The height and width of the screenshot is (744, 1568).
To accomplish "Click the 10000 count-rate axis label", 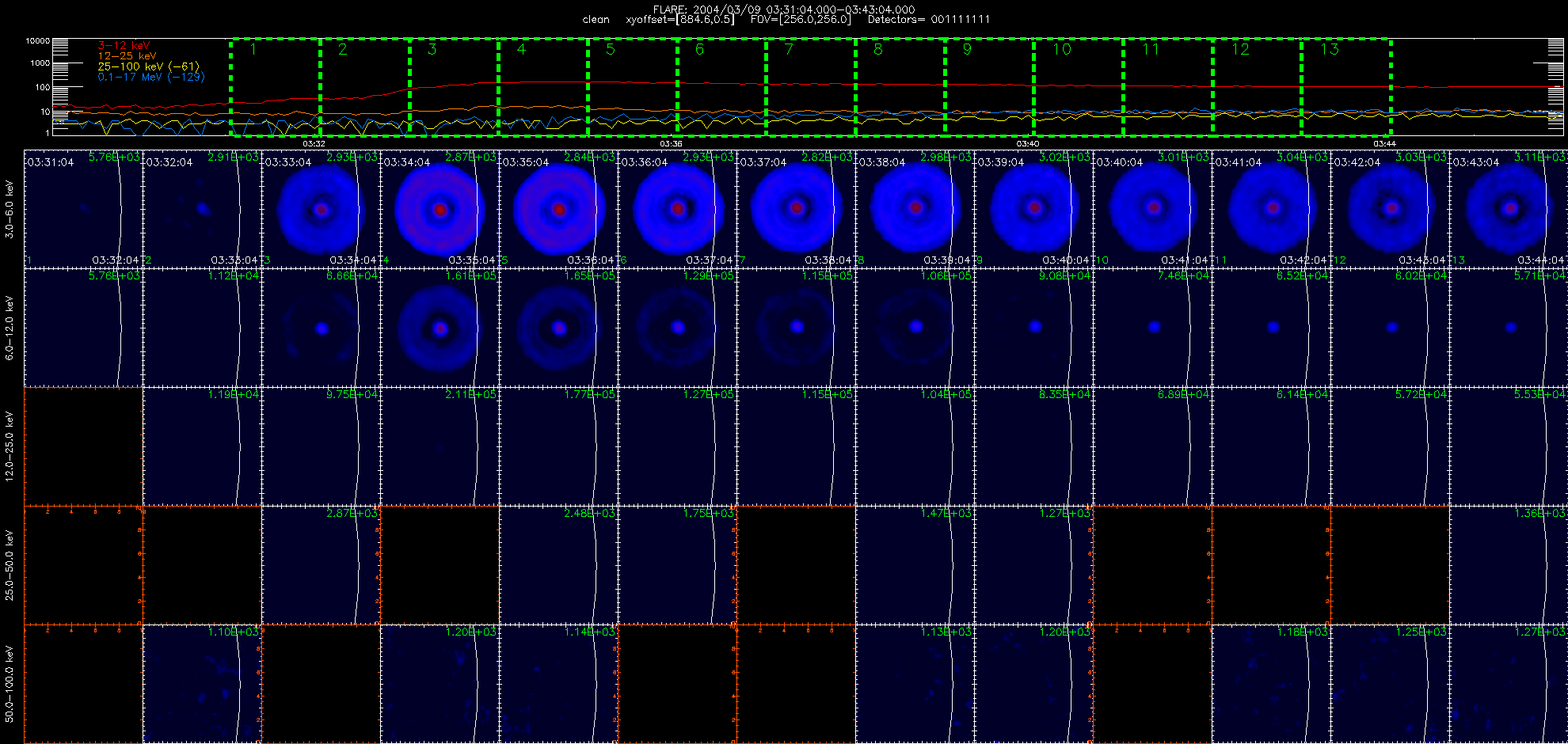I will (x=38, y=40).
